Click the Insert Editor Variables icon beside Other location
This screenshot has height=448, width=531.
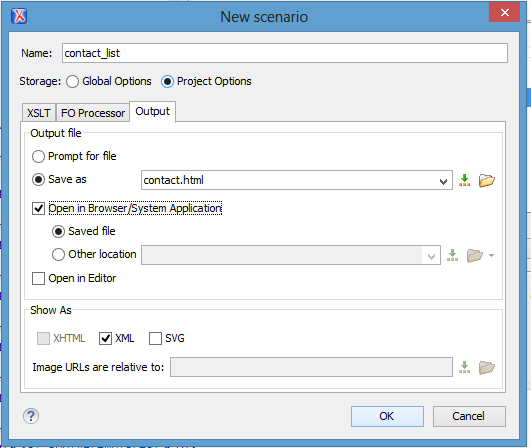pos(452,255)
